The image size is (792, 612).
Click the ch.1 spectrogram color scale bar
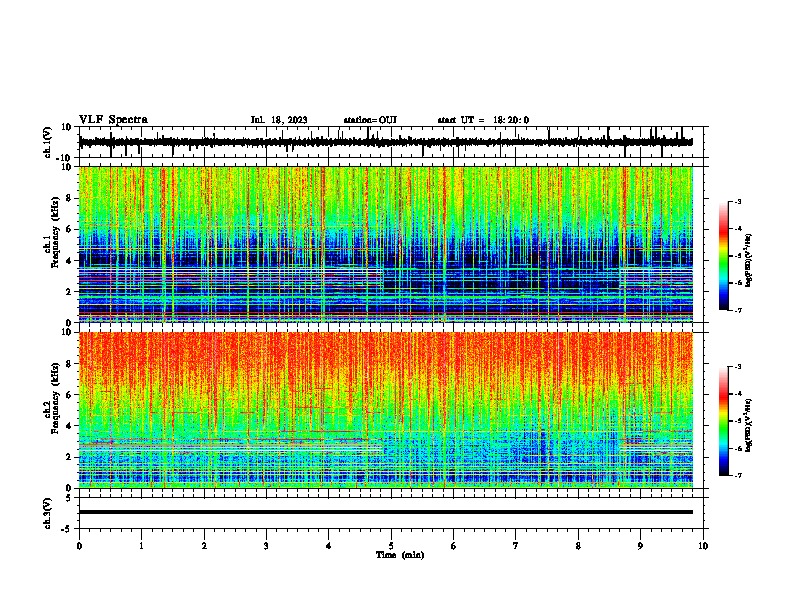723,256
